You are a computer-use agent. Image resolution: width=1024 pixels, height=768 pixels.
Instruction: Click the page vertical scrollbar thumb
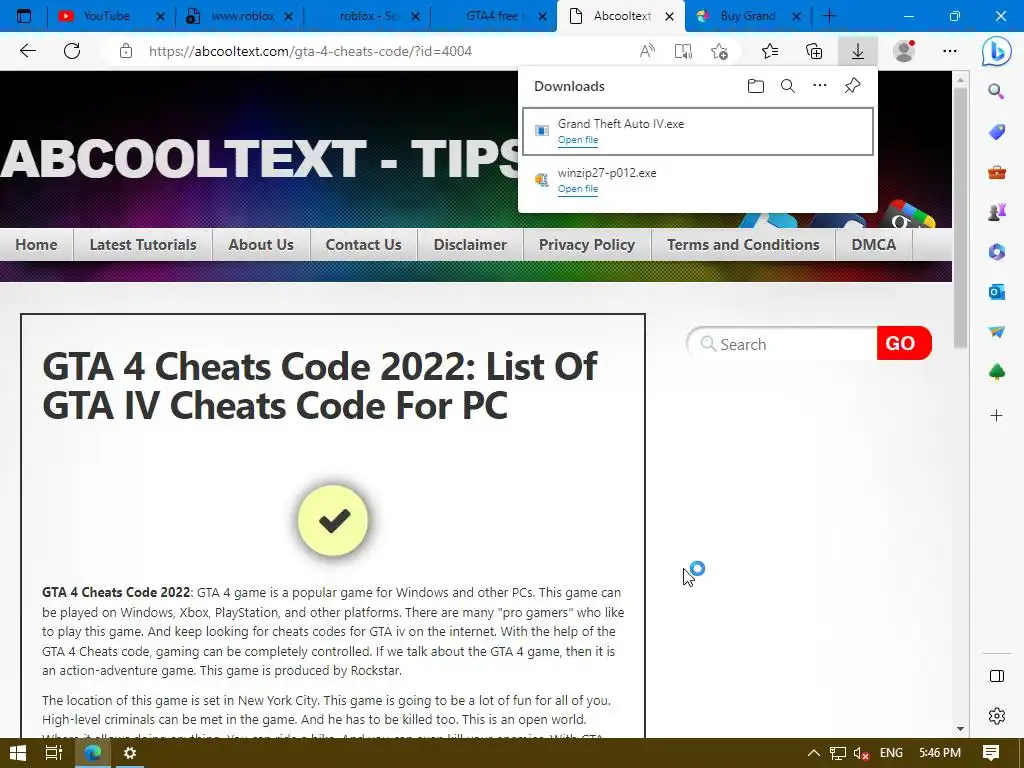960,217
